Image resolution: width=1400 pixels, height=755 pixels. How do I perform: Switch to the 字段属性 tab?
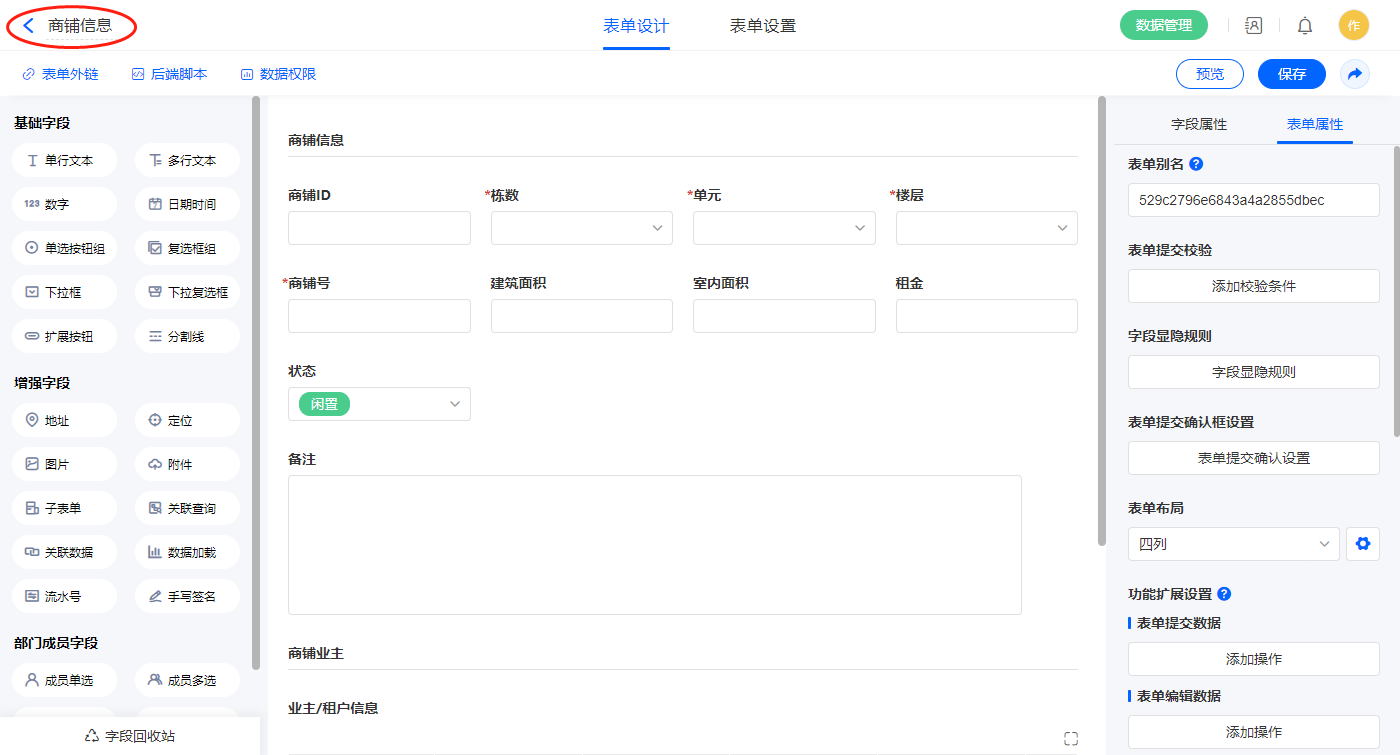pyautogui.click(x=1198, y=124)
